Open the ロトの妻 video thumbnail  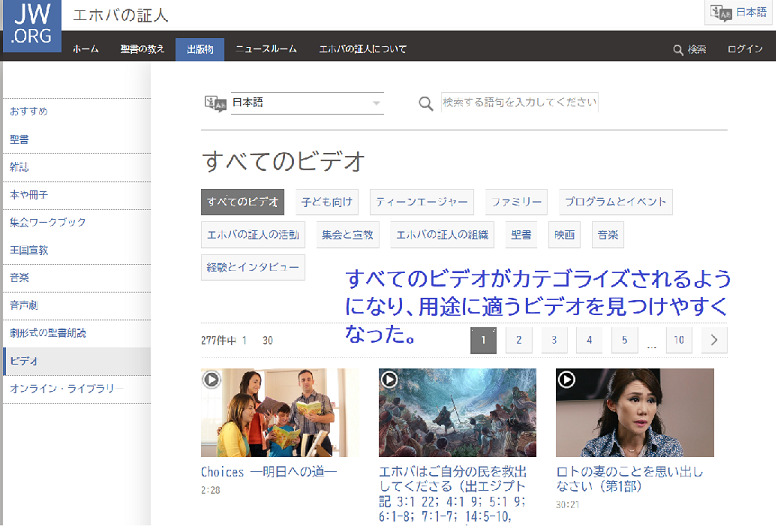[x=634, y=413]
